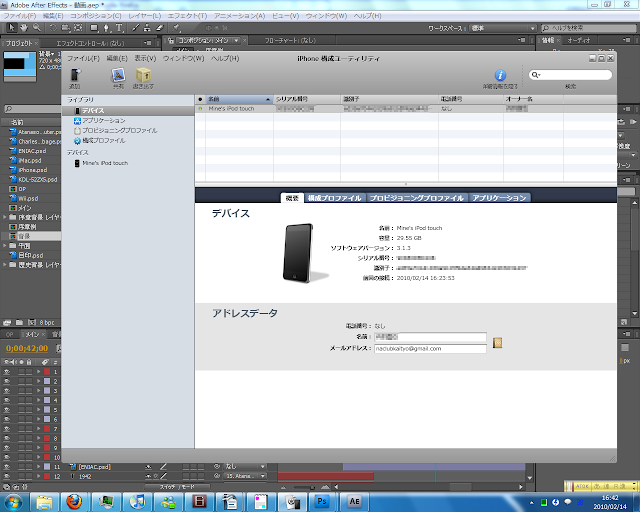Image resolution: width=640 pixels, height=512 pixels.
Task: Select the Clone Stamp tool in After Effects
Action: (x=147, y=28)
